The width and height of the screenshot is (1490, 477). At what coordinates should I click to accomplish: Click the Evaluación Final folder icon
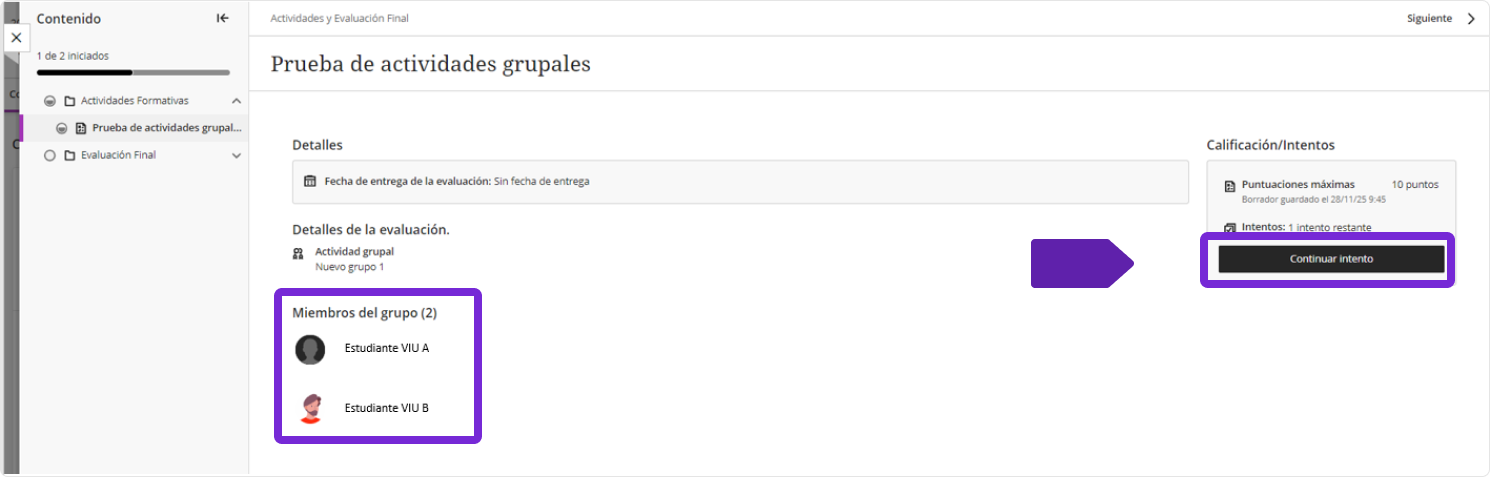pos(69,156)
